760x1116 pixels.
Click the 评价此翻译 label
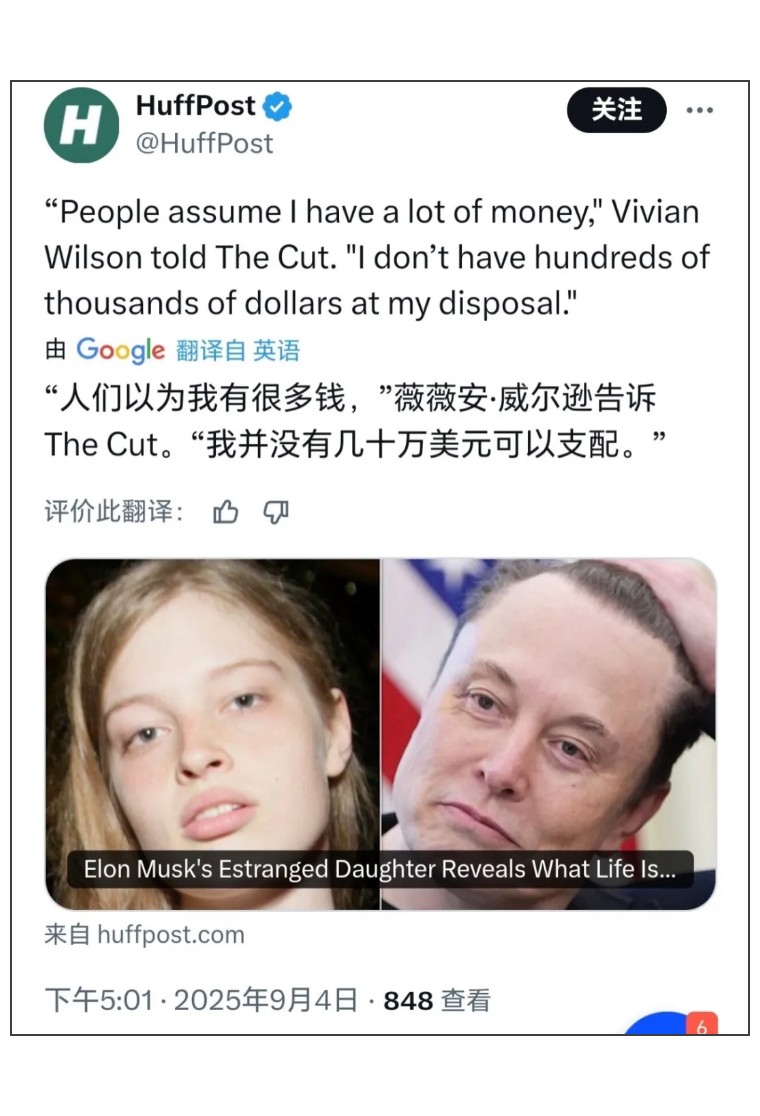pyautogui.click(x=114, y=511)
